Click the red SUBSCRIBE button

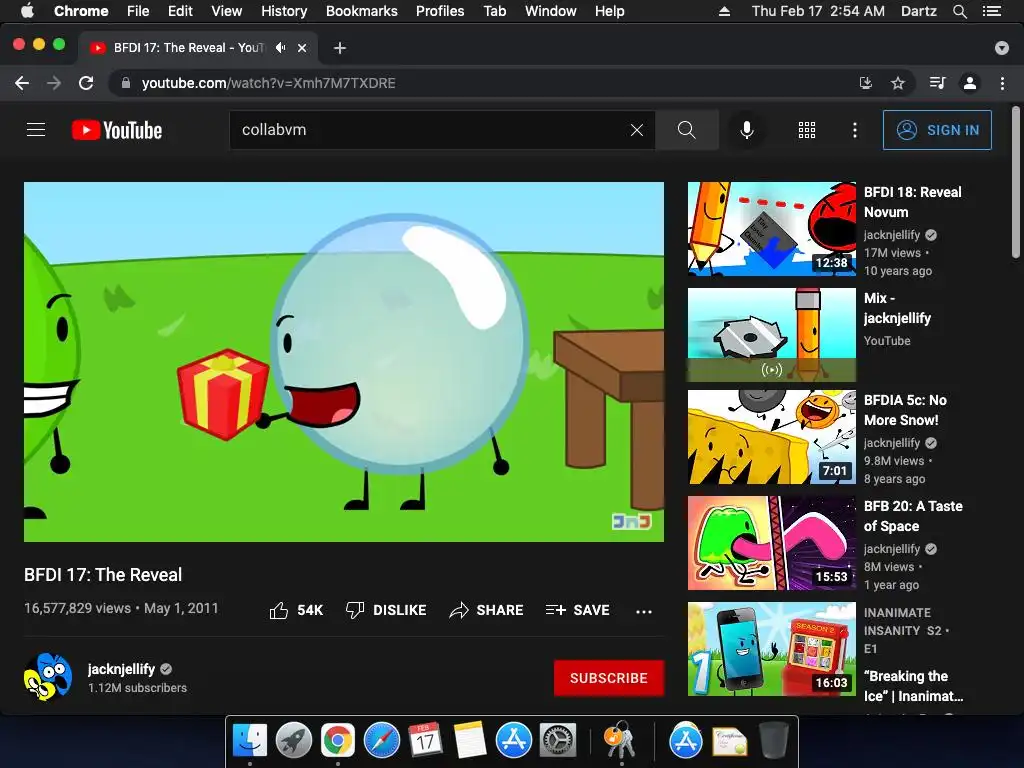pos(609,678)
